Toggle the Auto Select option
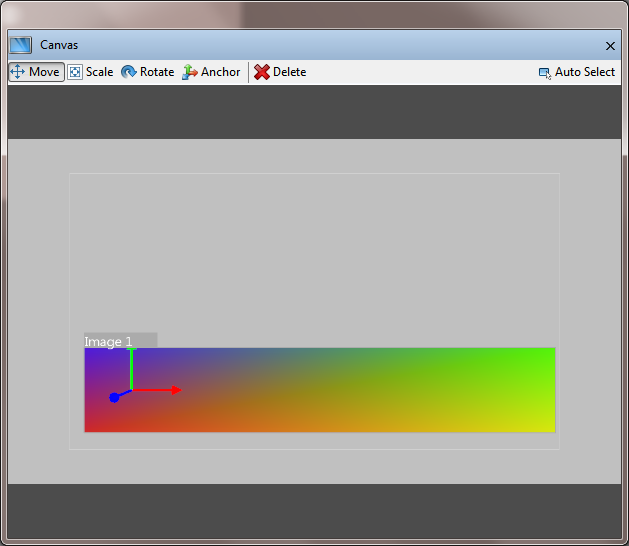 point(584,72)
